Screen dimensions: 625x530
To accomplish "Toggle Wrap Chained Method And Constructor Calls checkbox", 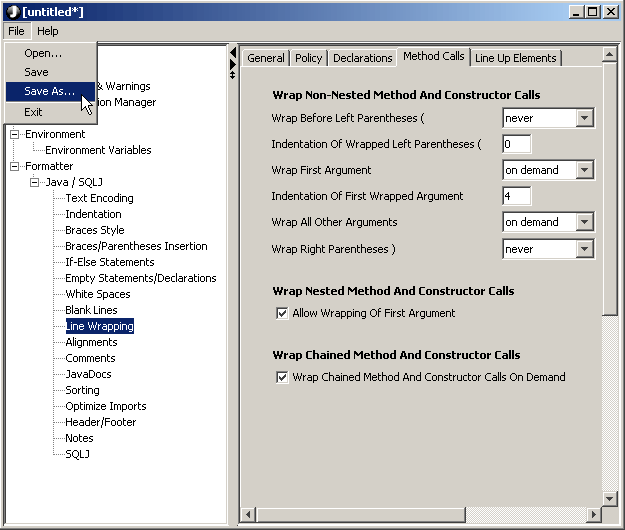I will pyautogui.click(x=282, y=377).
